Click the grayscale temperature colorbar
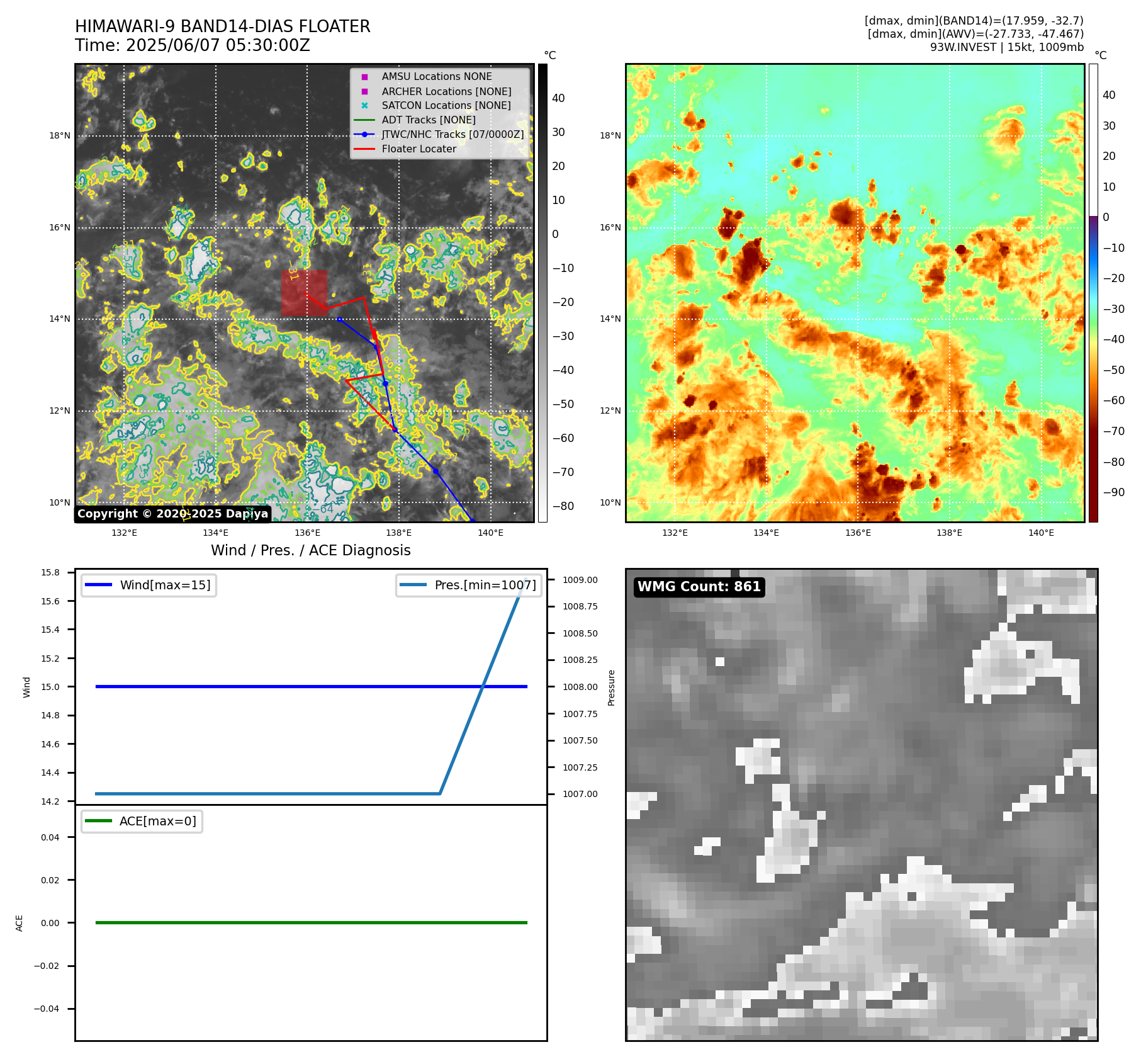Image resolution: width=1141 pixels, height=1064 pixels. (542, 293)
